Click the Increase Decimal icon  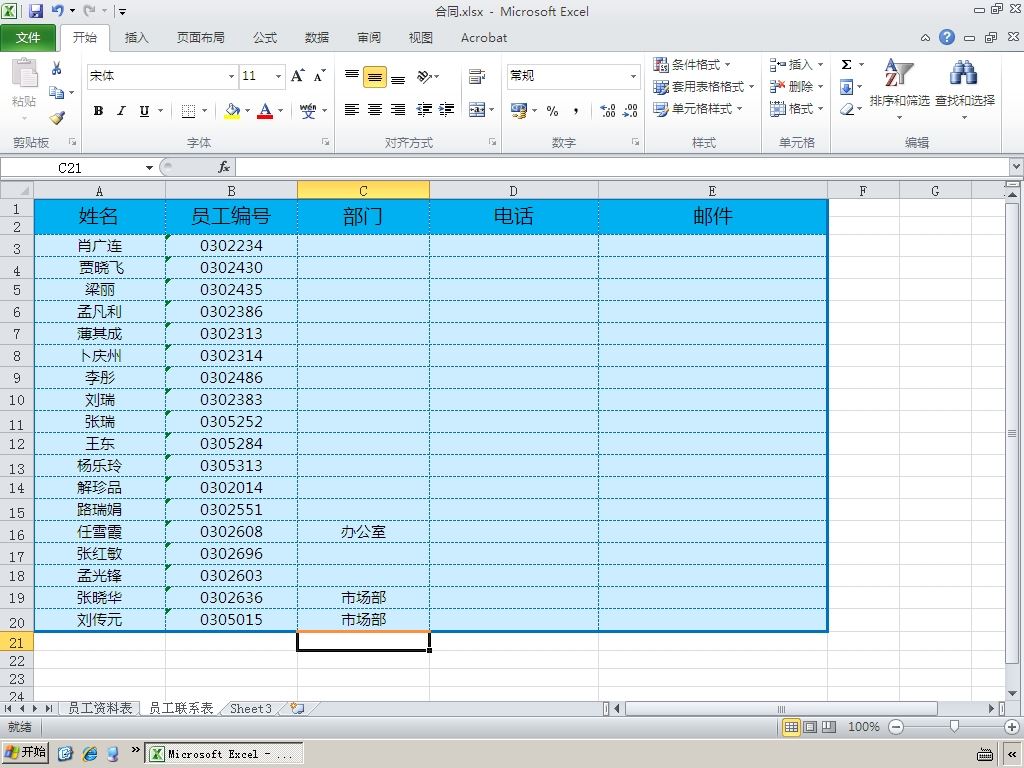607,110
